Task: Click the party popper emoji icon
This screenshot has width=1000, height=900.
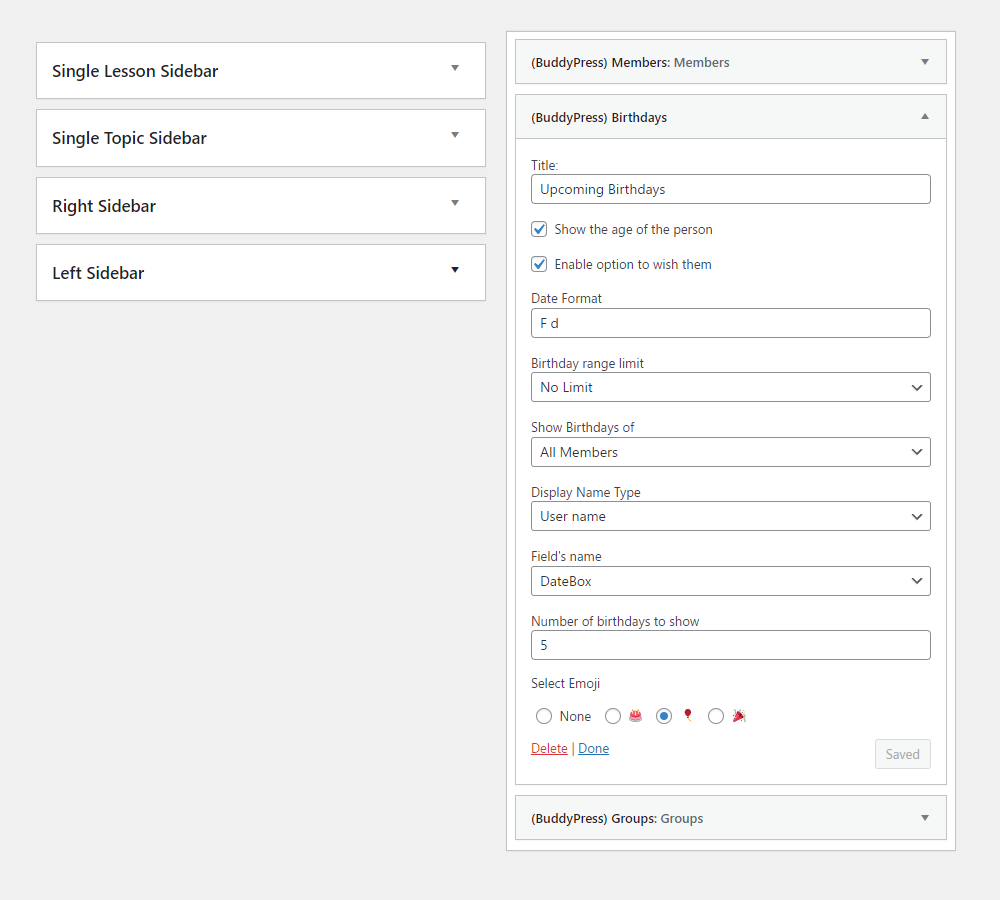Action: pyautogui.click(x=739, y=716)
